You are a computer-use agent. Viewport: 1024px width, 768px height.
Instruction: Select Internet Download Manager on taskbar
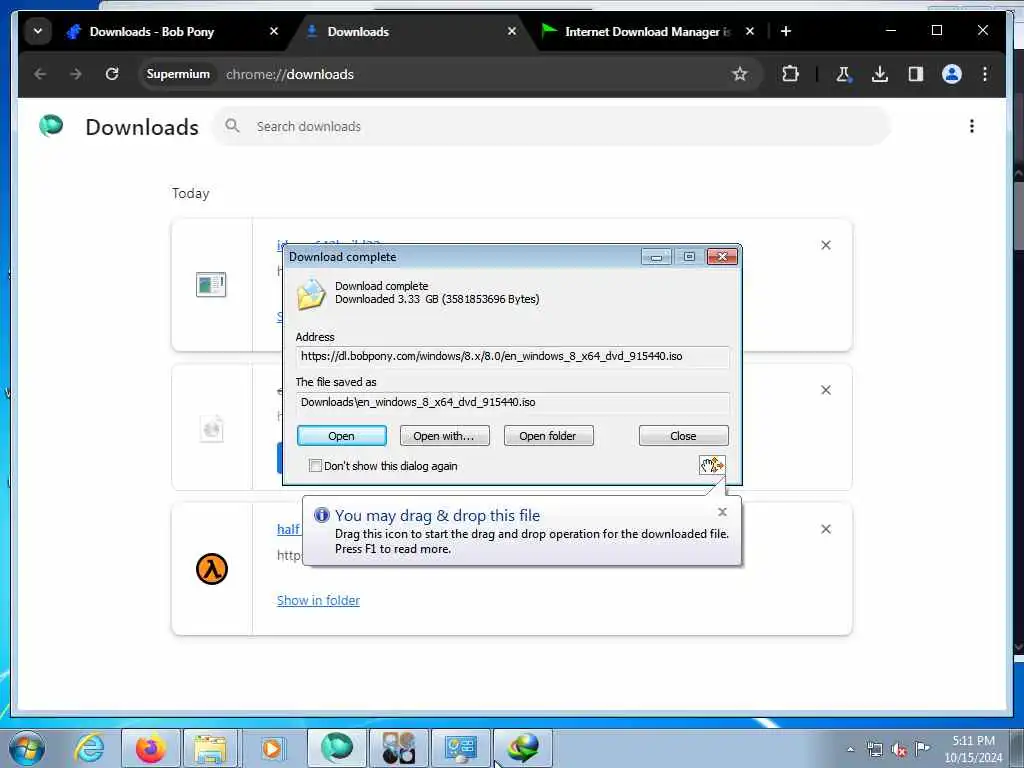pos(522,748)
